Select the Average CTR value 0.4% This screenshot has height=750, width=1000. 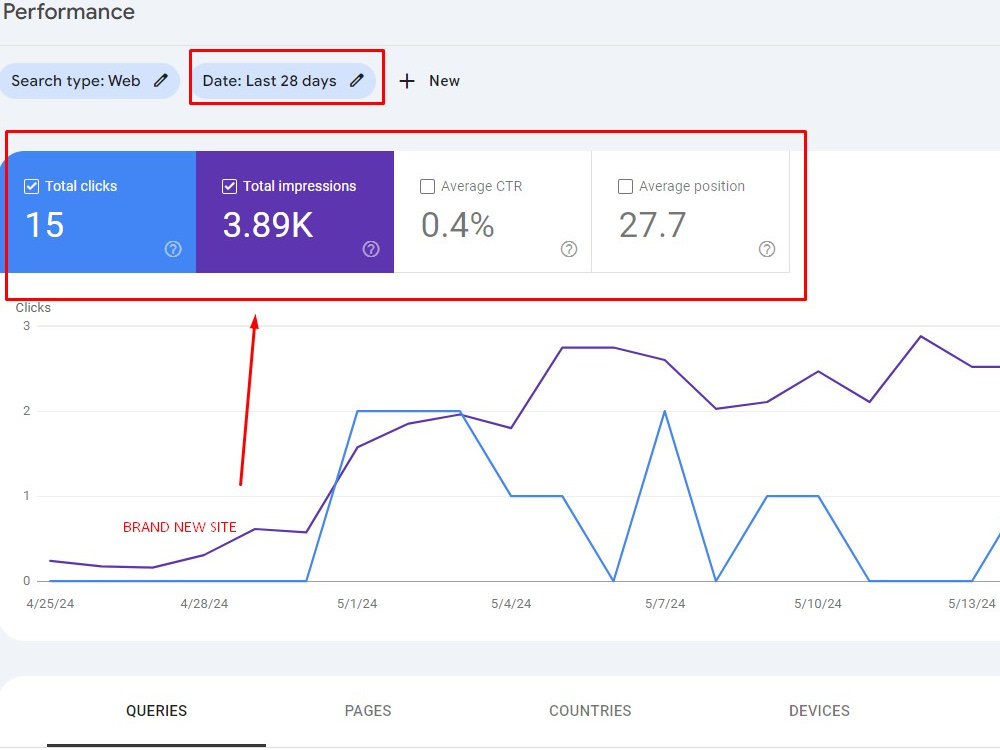pyautogui.click(x=458, y=225)
